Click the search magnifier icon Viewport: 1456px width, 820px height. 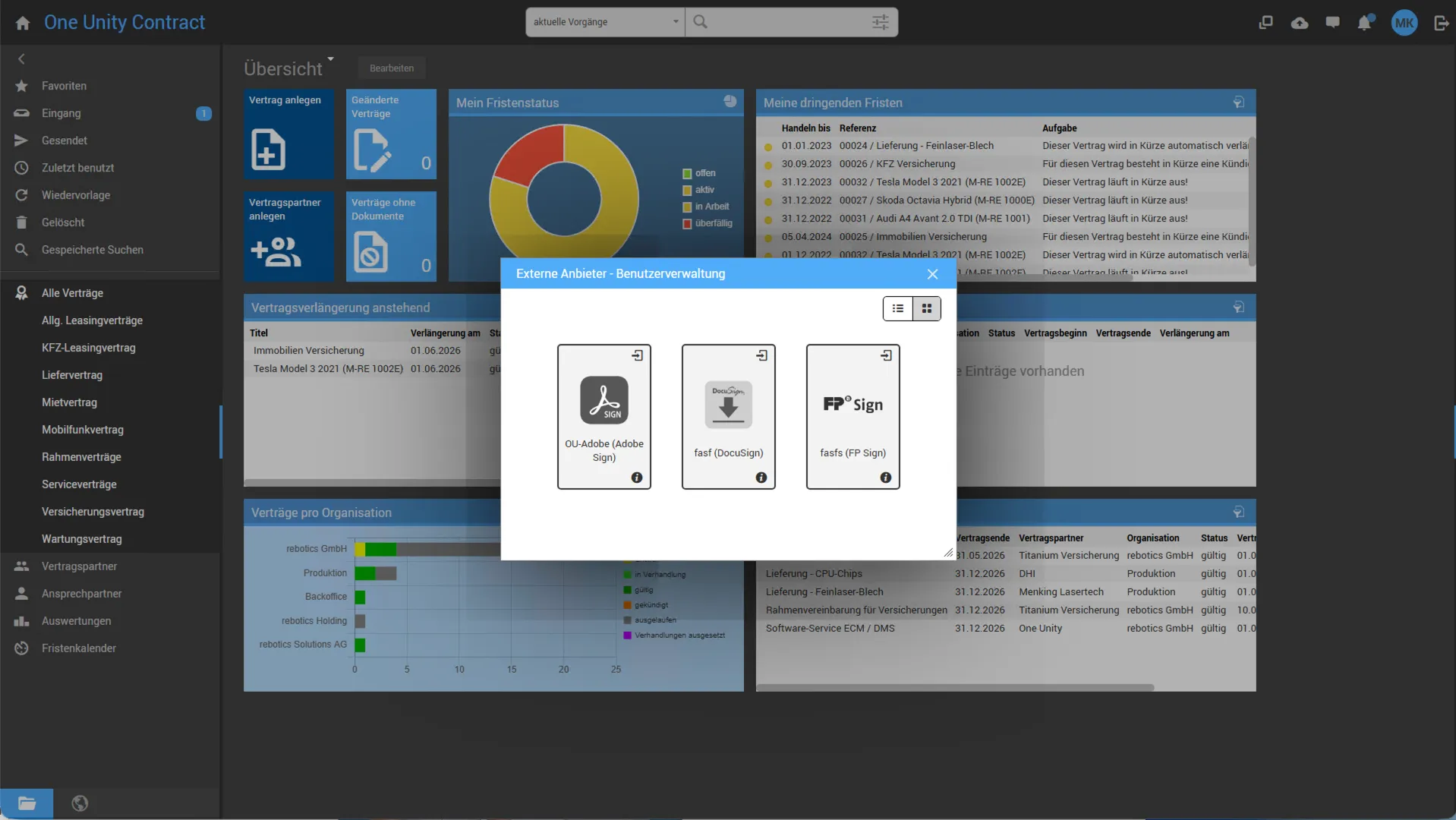(x=700, y=22)
